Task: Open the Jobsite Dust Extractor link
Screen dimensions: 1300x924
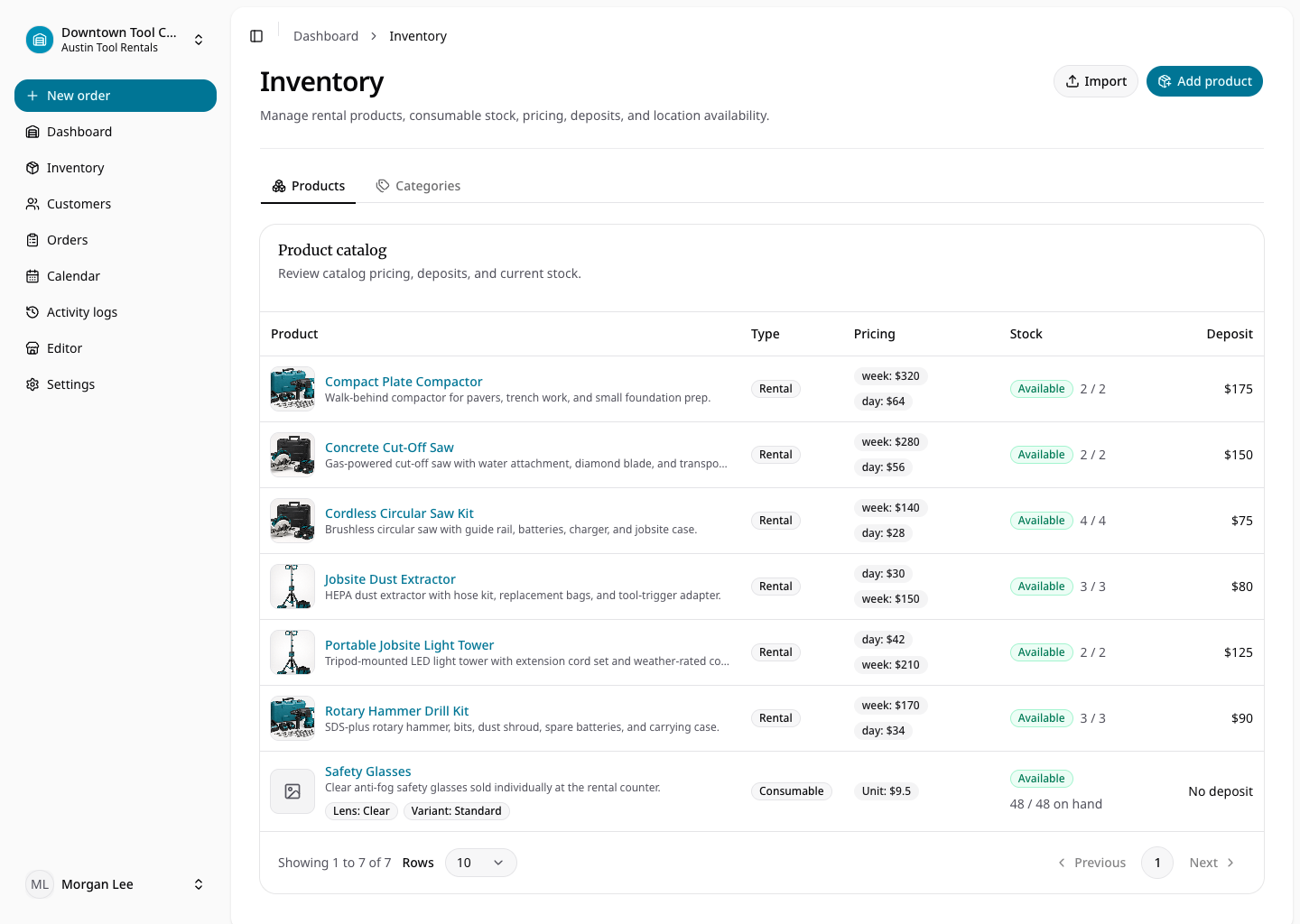Action: pyautogui.click(x=390, y=579)
